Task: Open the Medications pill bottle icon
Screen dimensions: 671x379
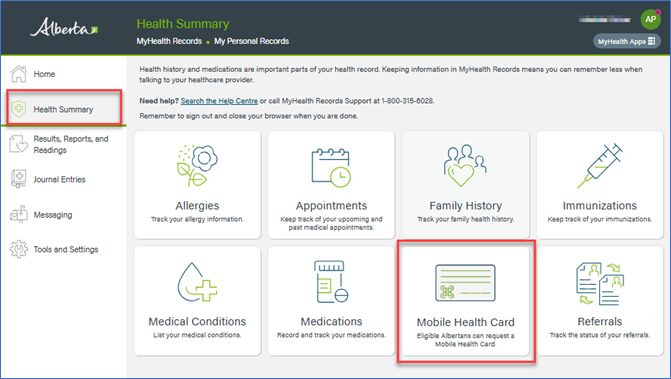Action: (x=331, y=281)
